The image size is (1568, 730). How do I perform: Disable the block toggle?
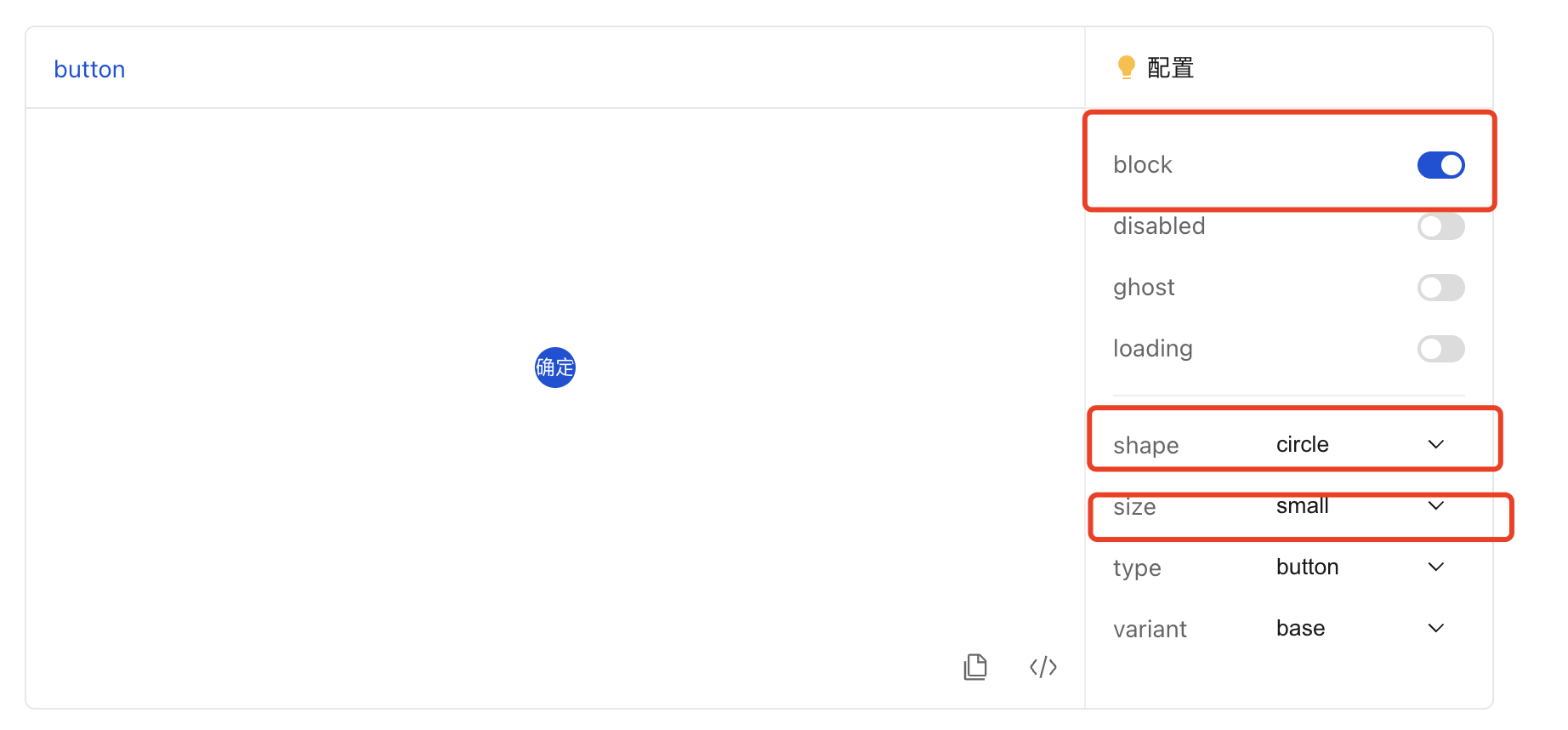click(x=1440, y=164)
